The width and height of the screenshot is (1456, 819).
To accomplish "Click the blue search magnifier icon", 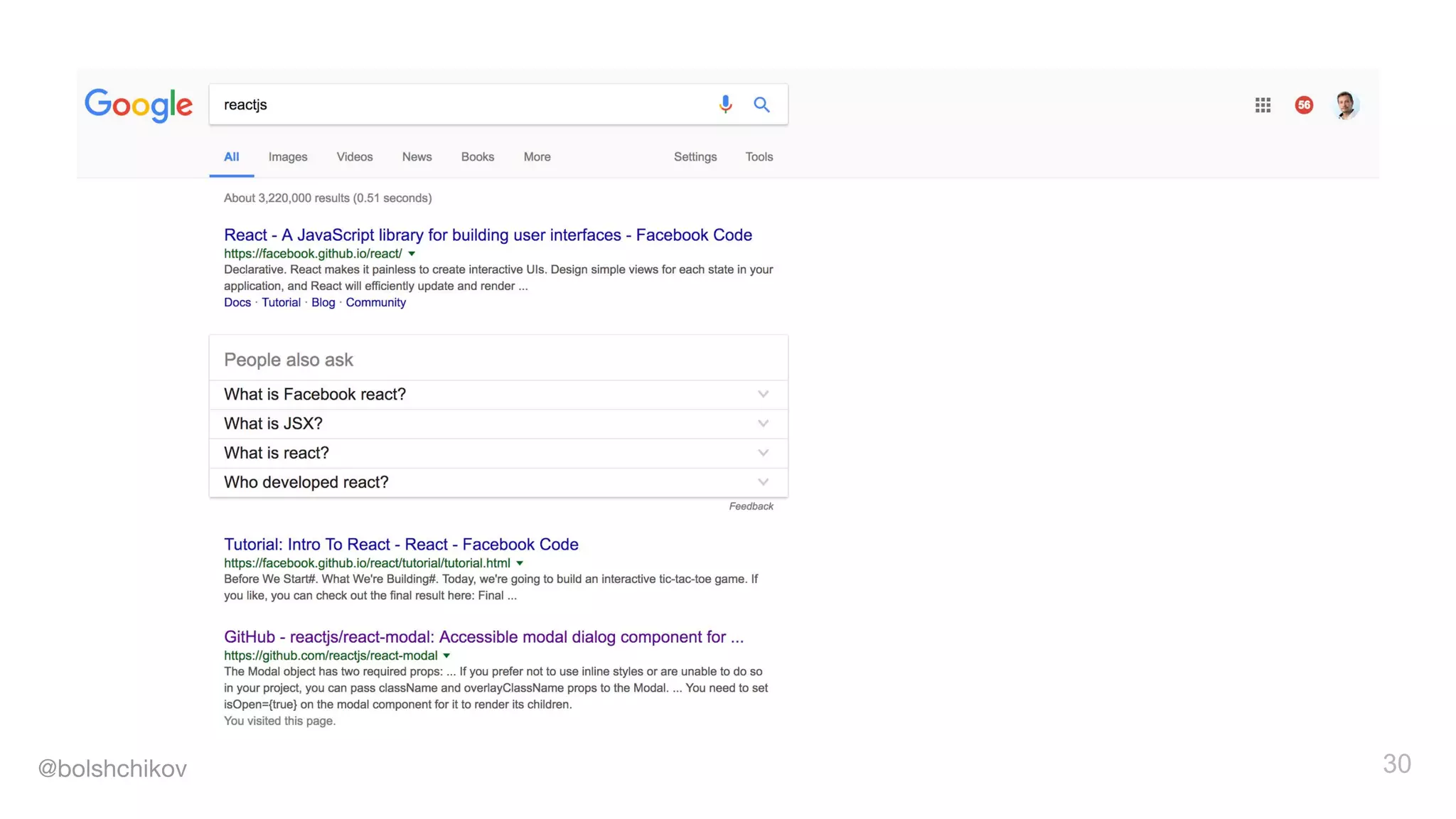I will pos(761,105).
